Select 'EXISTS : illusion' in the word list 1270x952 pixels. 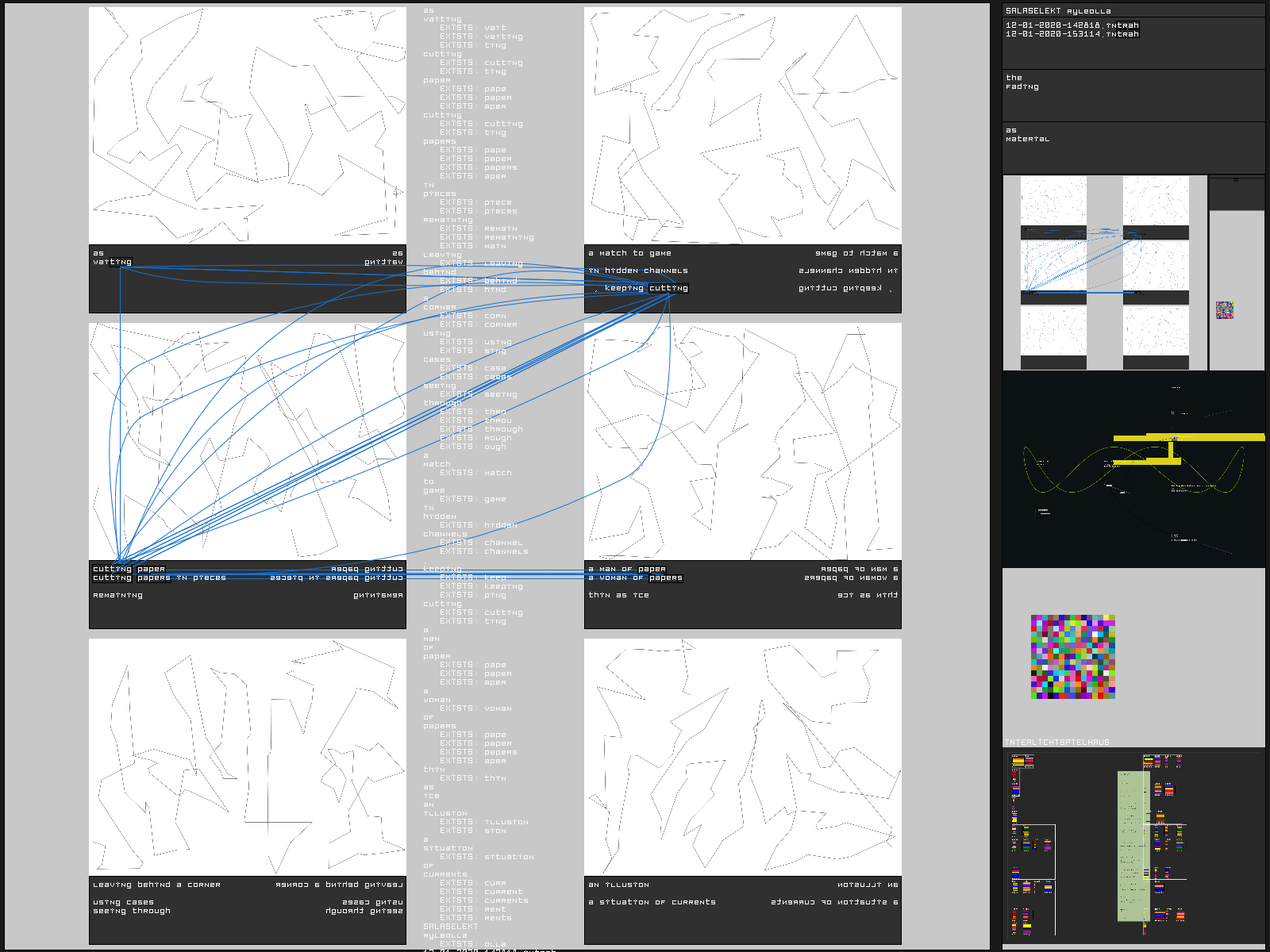pos(483,822)
